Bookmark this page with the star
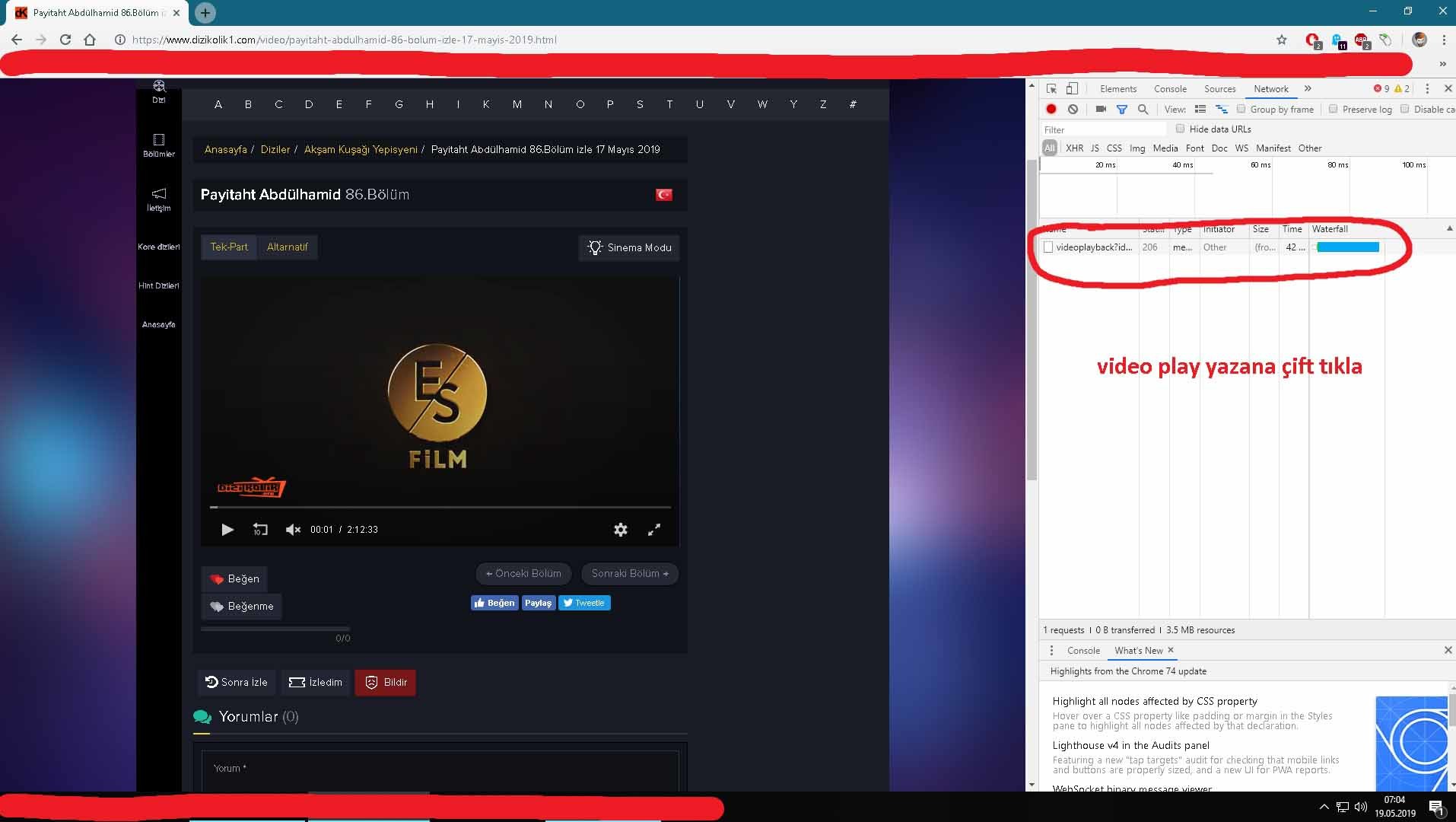1456x822 pixels. 1282,40
